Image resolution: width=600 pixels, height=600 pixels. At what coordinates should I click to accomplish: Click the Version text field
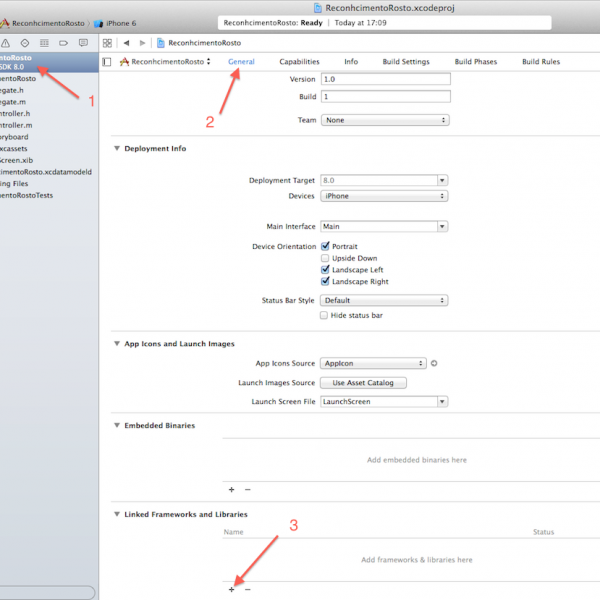(x=386, y=79)
